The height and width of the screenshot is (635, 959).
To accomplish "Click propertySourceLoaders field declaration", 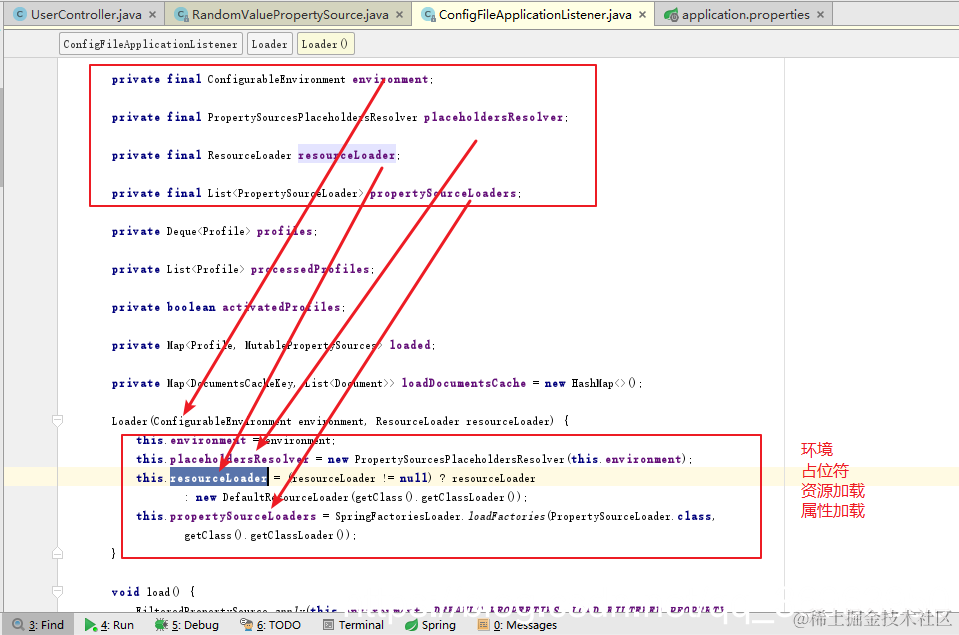I will (443, 193).
